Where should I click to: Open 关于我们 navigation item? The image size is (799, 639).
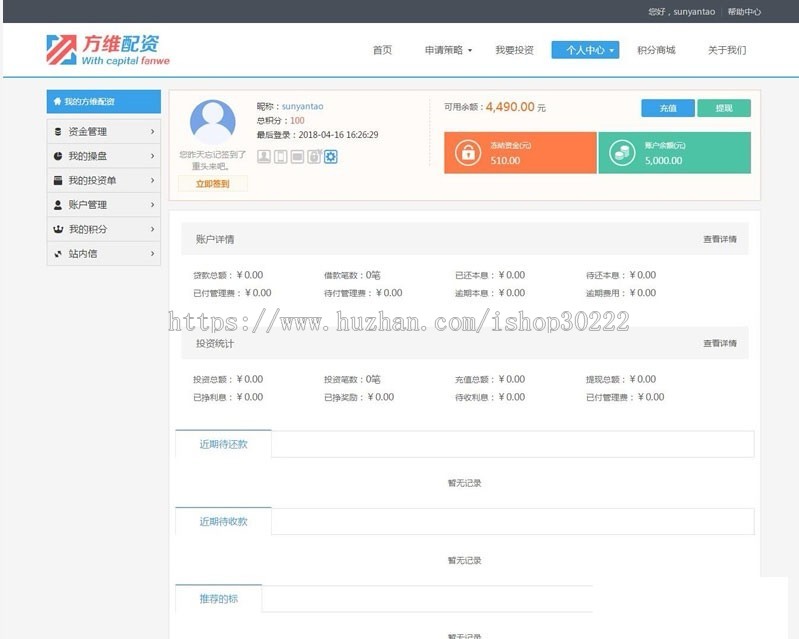[727, 50]
